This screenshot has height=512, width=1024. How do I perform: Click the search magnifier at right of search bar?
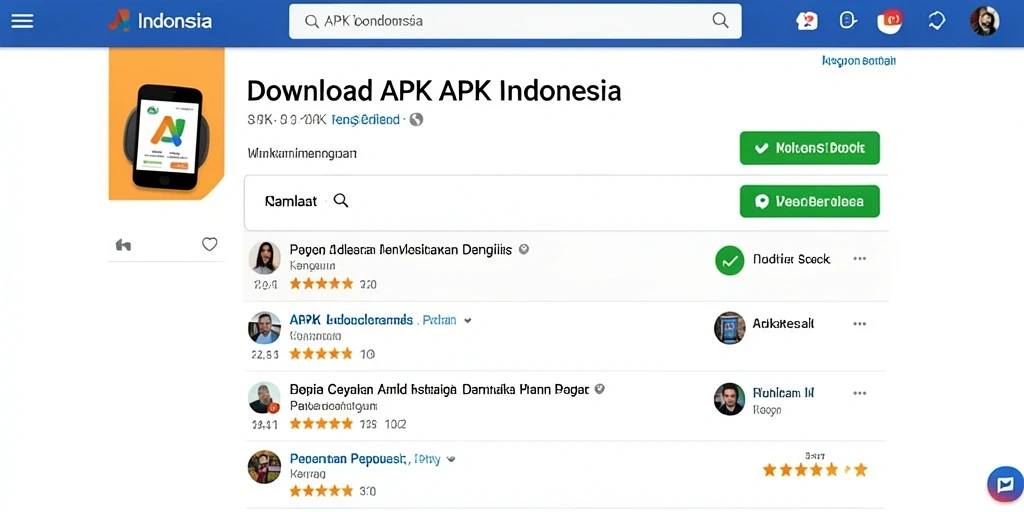click(720, 20)
